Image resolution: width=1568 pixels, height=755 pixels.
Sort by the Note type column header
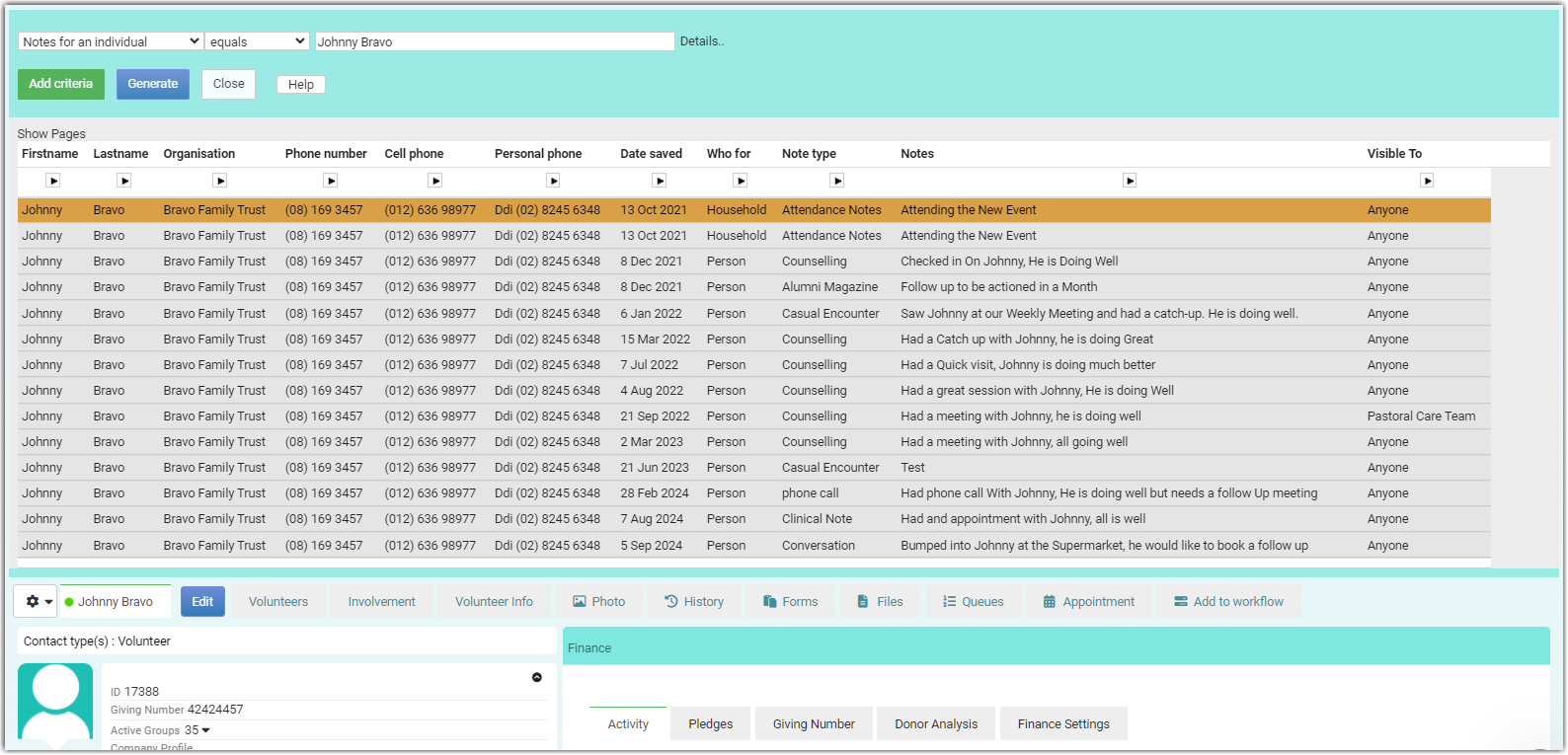[809, 154]
